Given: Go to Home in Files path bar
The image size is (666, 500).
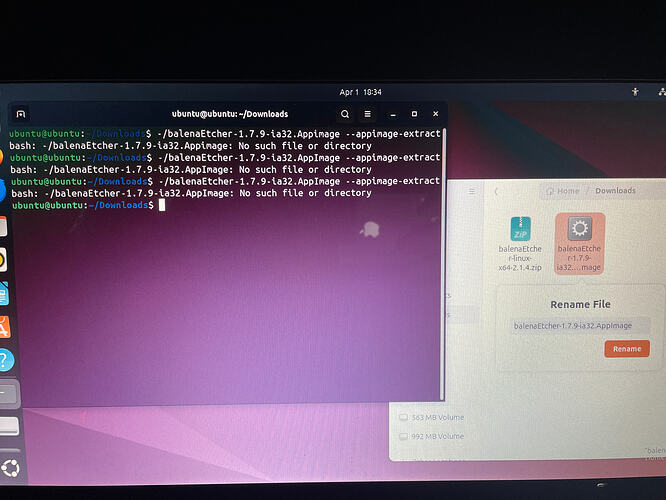Looking at the screenshot, I should click(563, 191).
